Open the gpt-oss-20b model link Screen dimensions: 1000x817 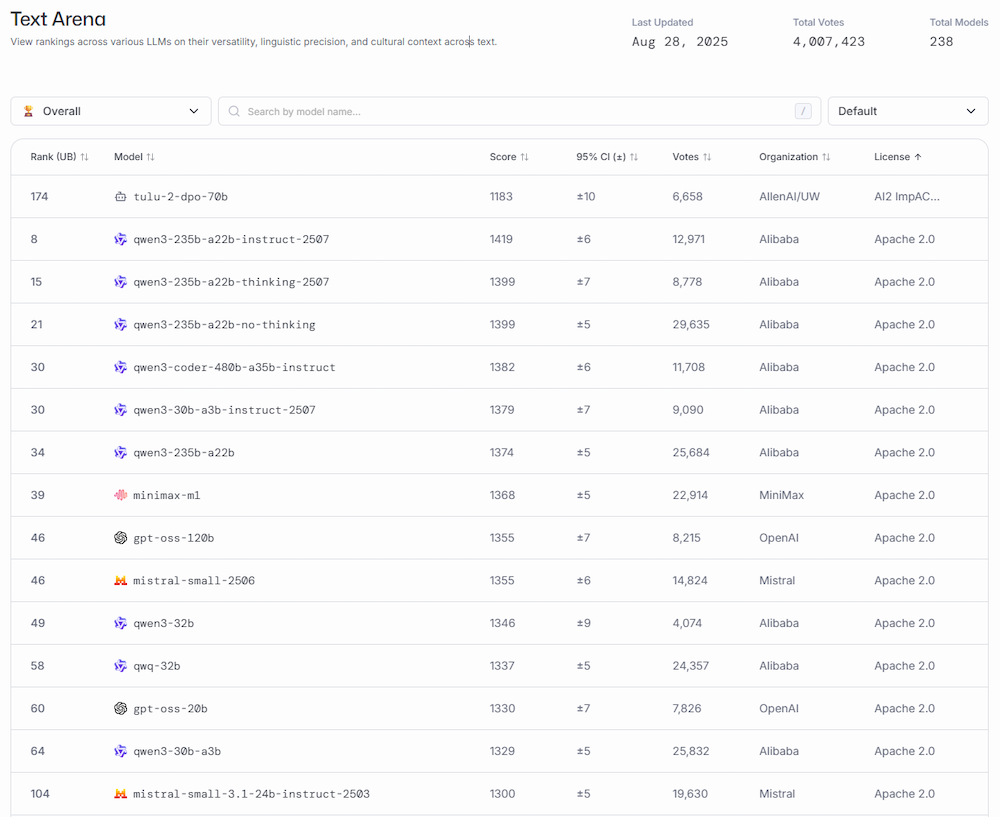(x=170, y=709)
